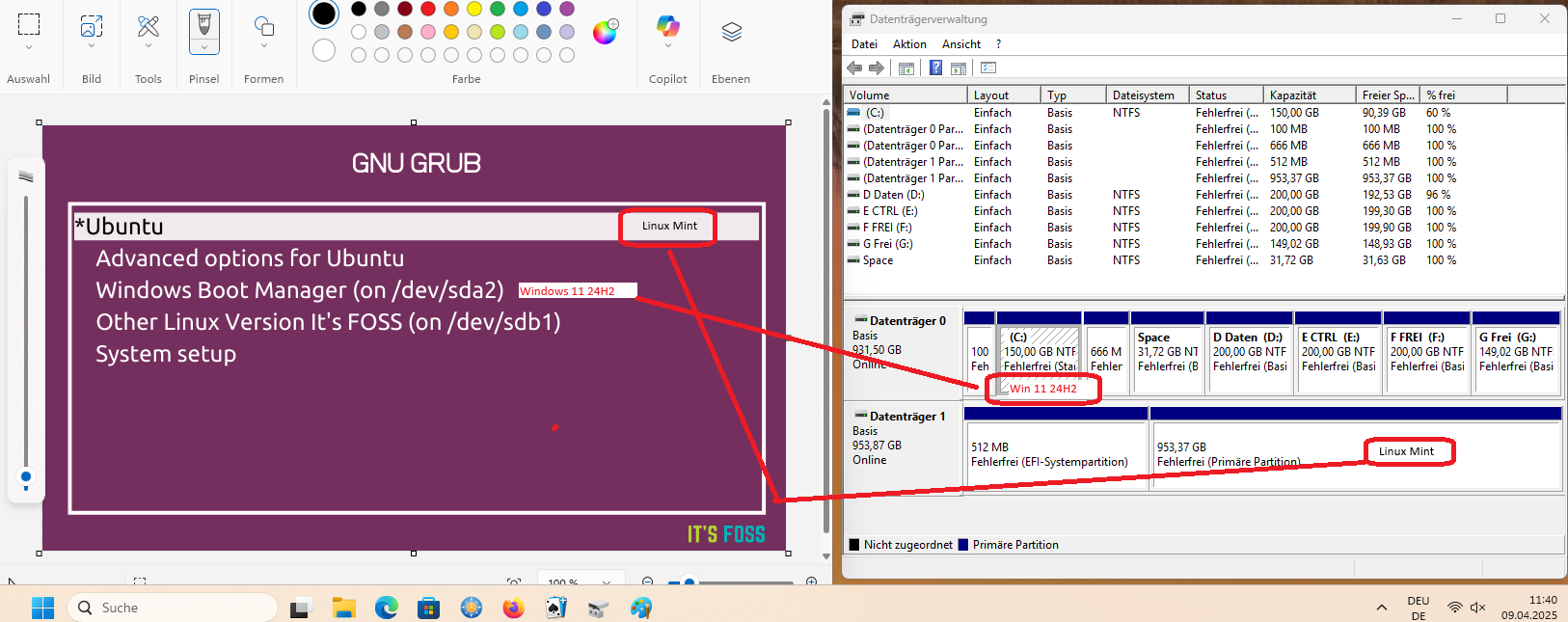Screen dimensions: 1568x622
Task: Expand the Copilot dropdown arrow
Action: point(667,46)
